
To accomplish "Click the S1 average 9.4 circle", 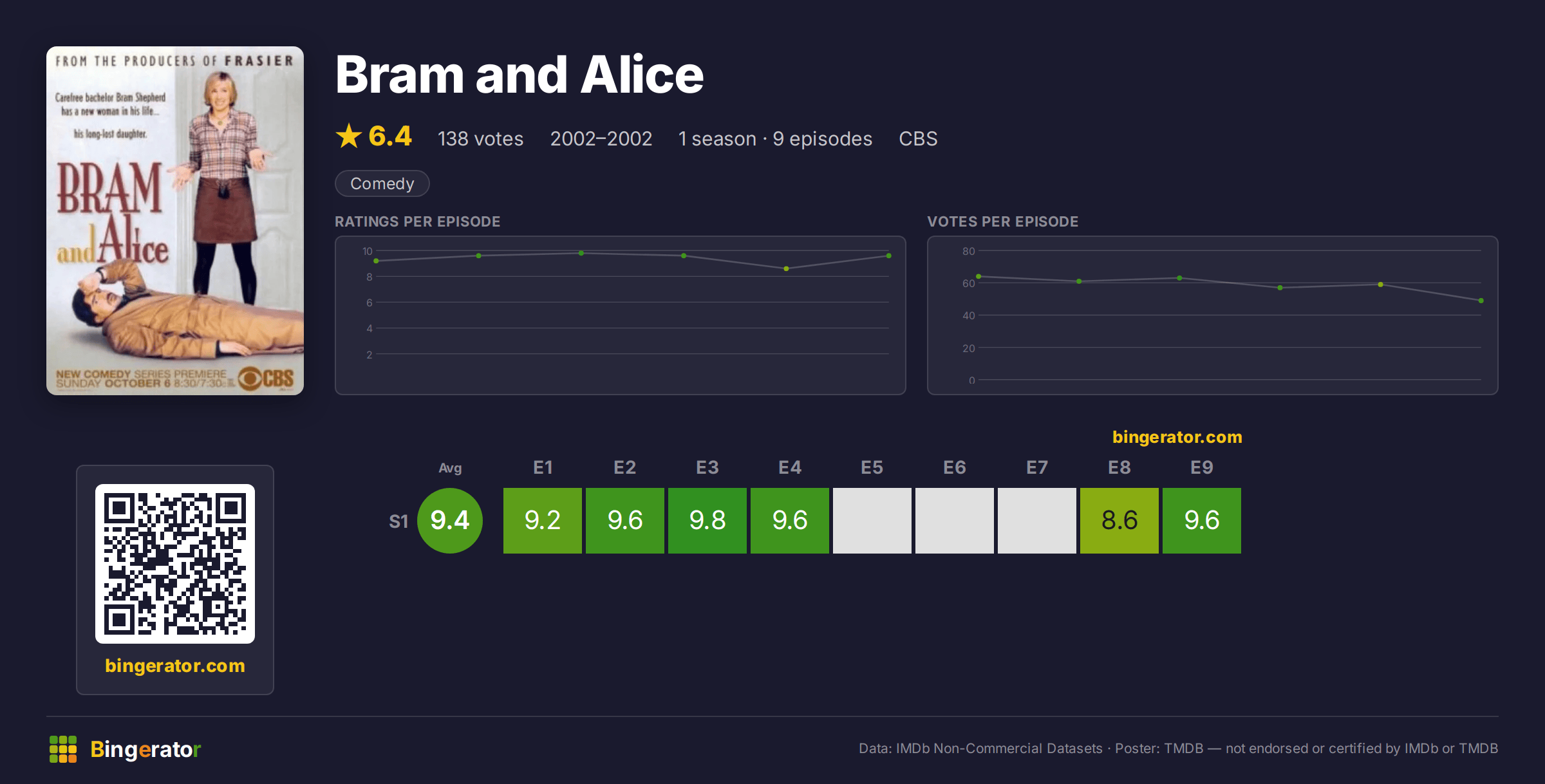I will 450,520.
